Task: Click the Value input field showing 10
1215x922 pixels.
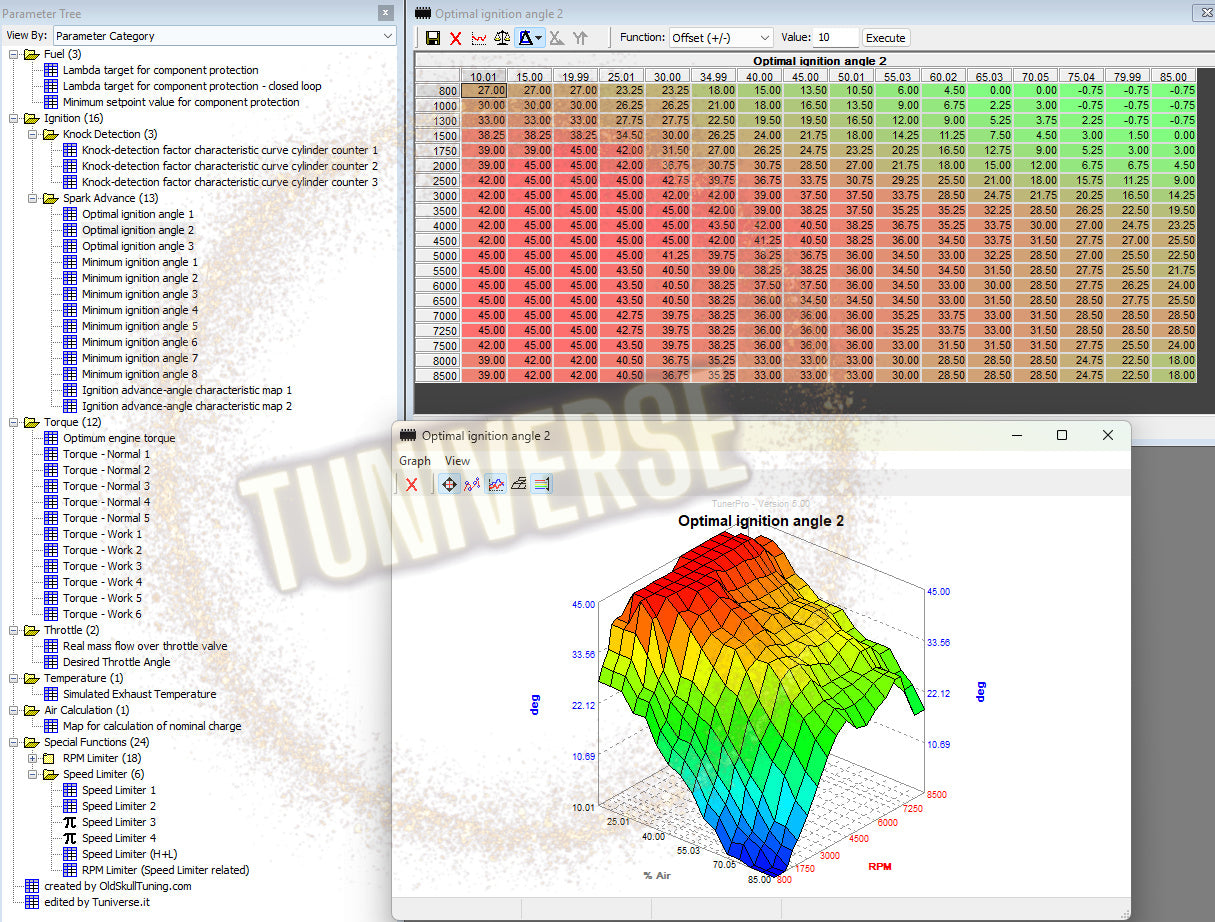Action: pyautogui.click(x=836, y=38)
